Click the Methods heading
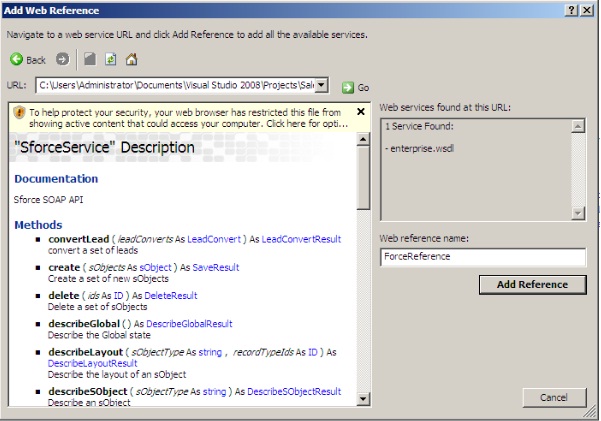This screenshot has height=421, width=601. (38, 225)
